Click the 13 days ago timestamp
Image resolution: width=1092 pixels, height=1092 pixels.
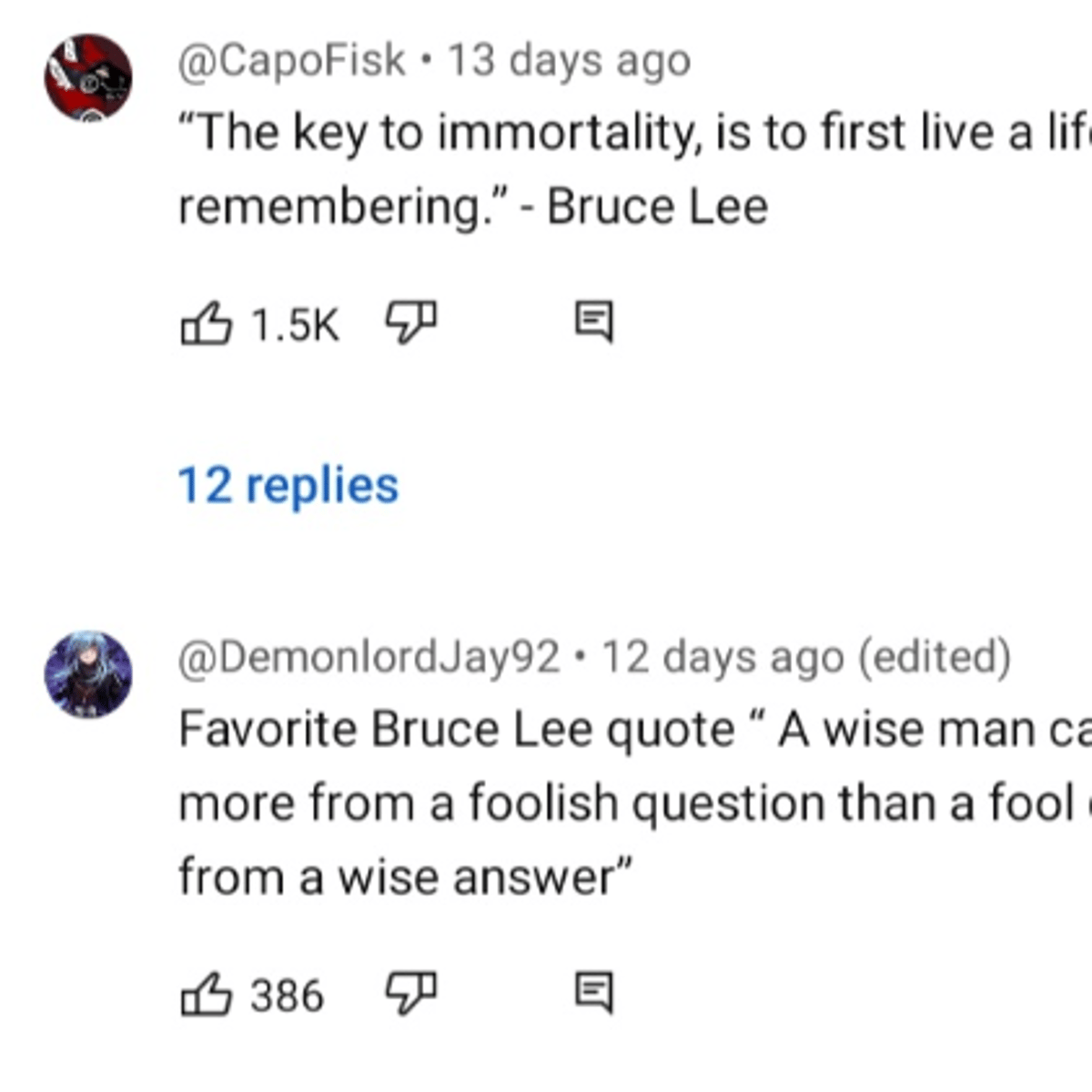570,62
